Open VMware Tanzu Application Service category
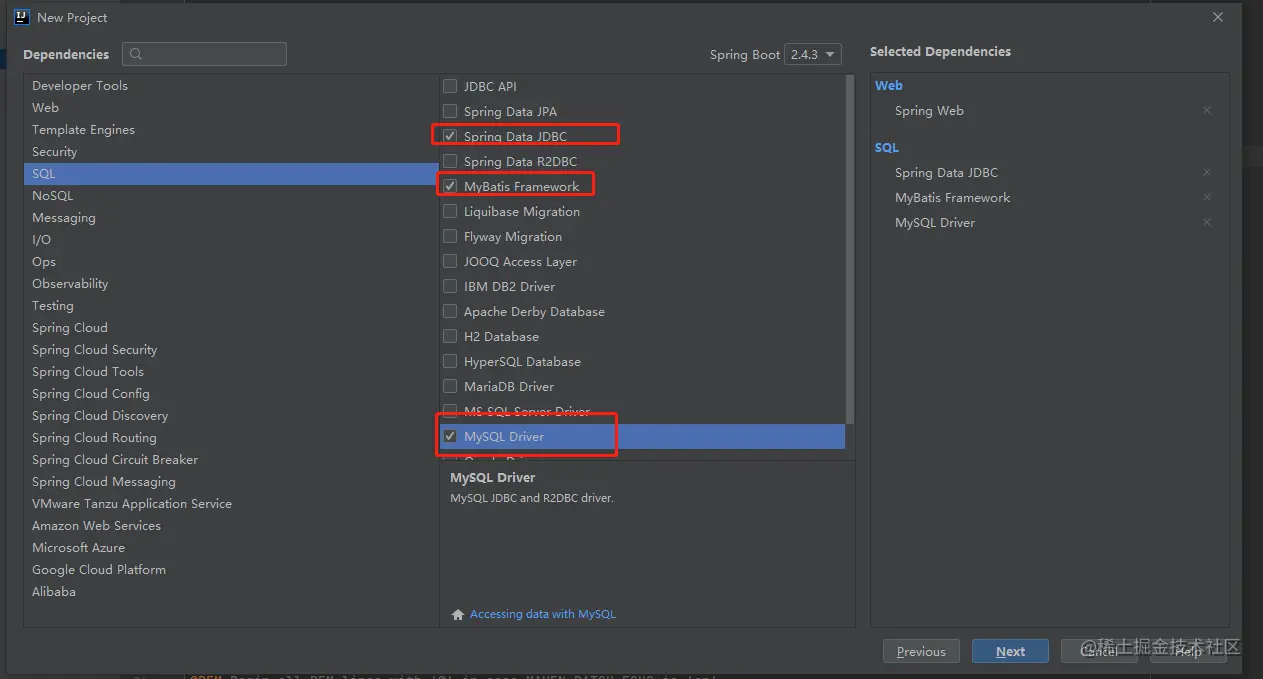Image resolution: width=1263 pixels, height=679 pixels. (231, 504)
